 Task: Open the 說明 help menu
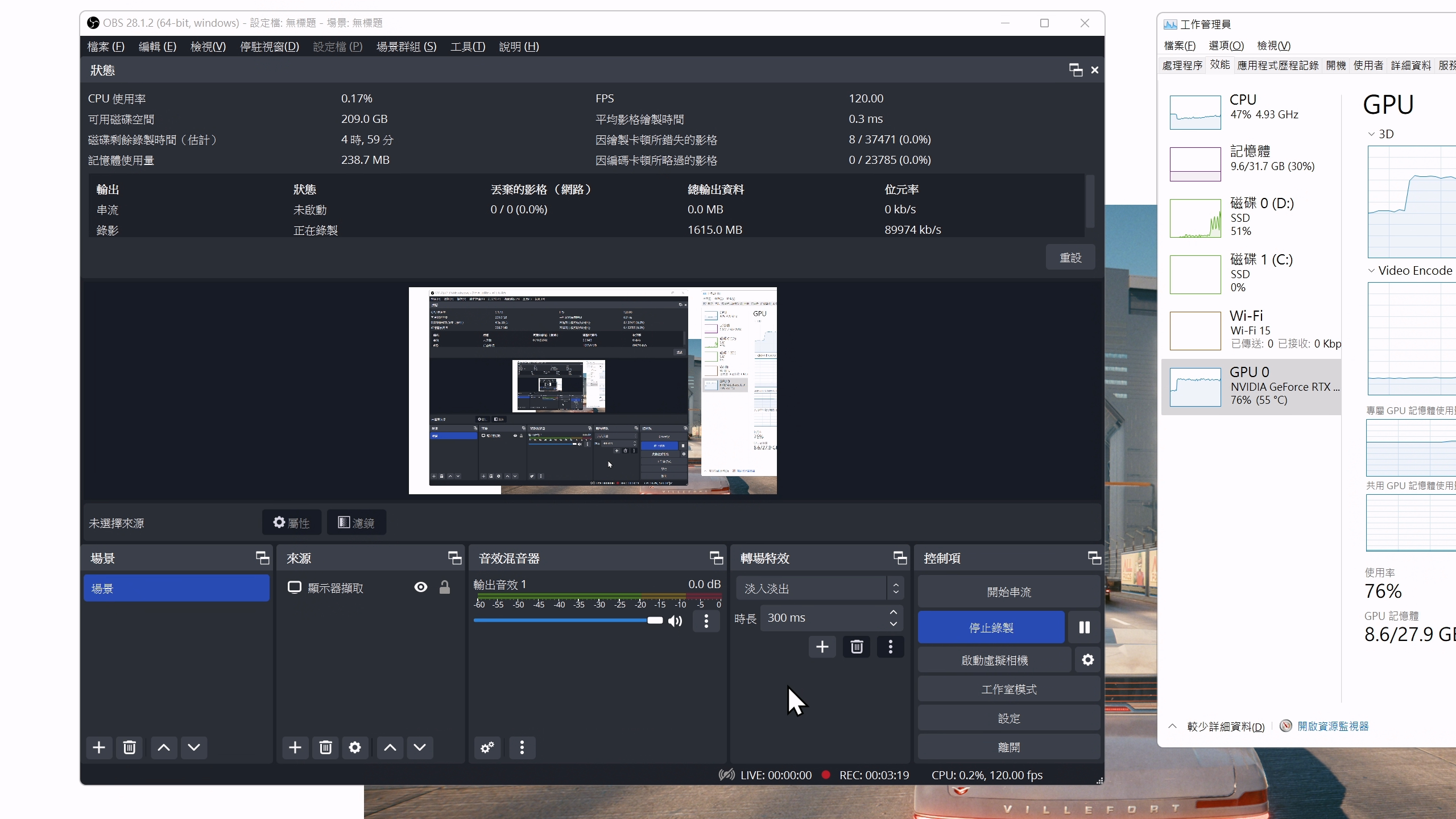tap(519, 47)
